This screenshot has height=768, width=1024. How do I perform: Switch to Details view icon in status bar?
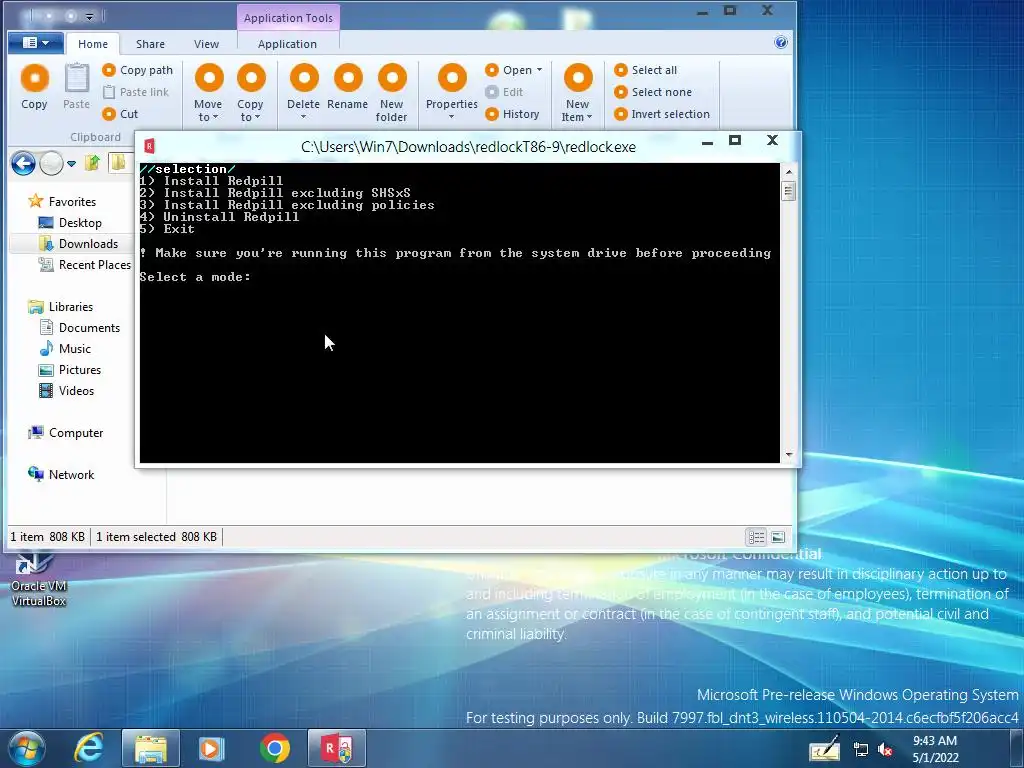pos(756,537)
